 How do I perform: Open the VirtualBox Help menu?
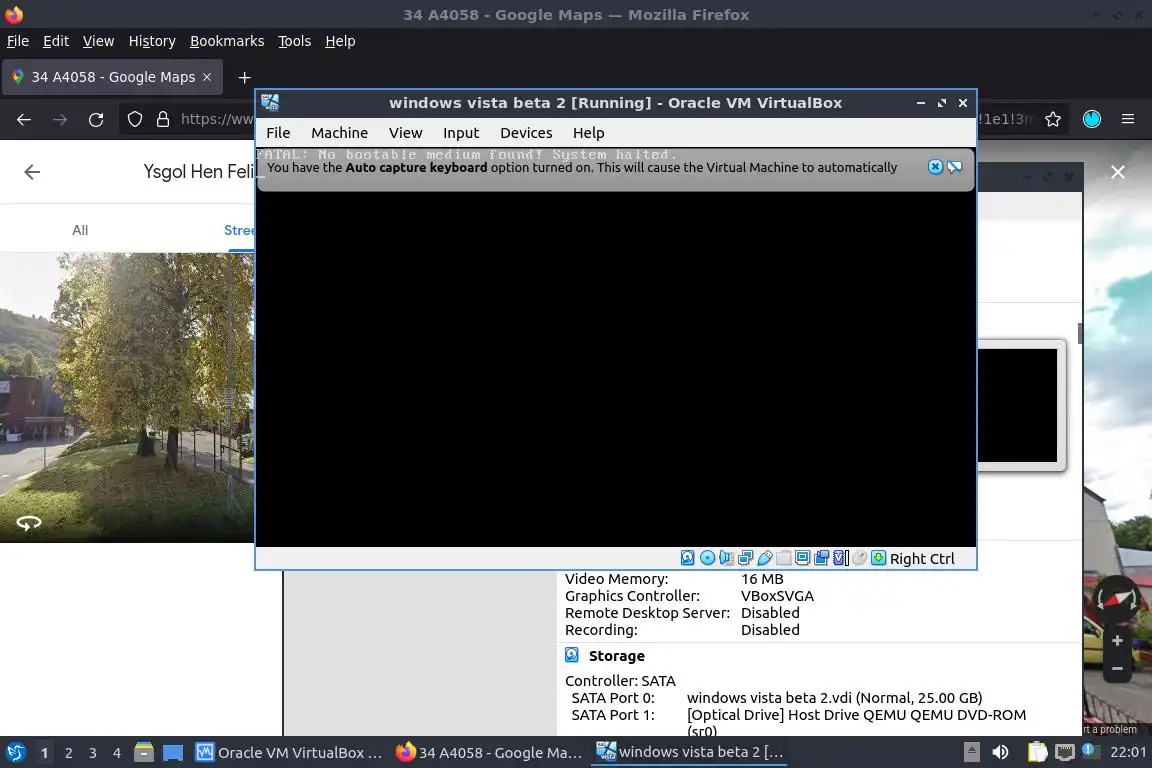click(588, 133)
